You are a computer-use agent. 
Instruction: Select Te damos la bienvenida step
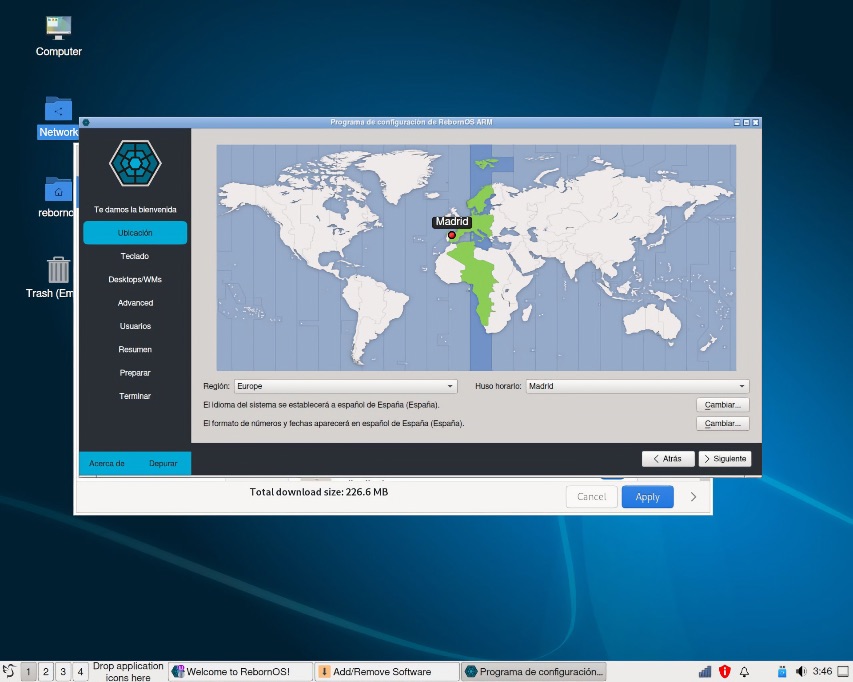coord(135,209)
